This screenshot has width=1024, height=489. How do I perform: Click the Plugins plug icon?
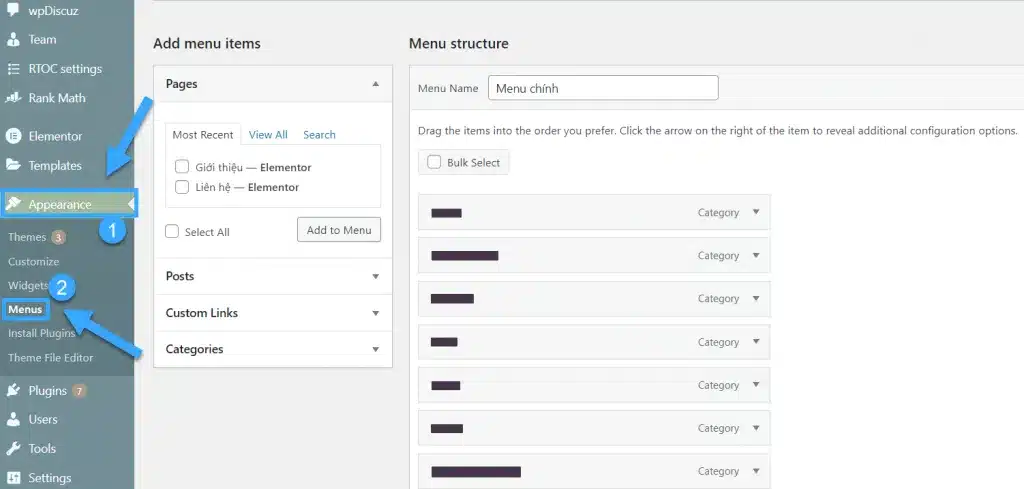point(13,390)
